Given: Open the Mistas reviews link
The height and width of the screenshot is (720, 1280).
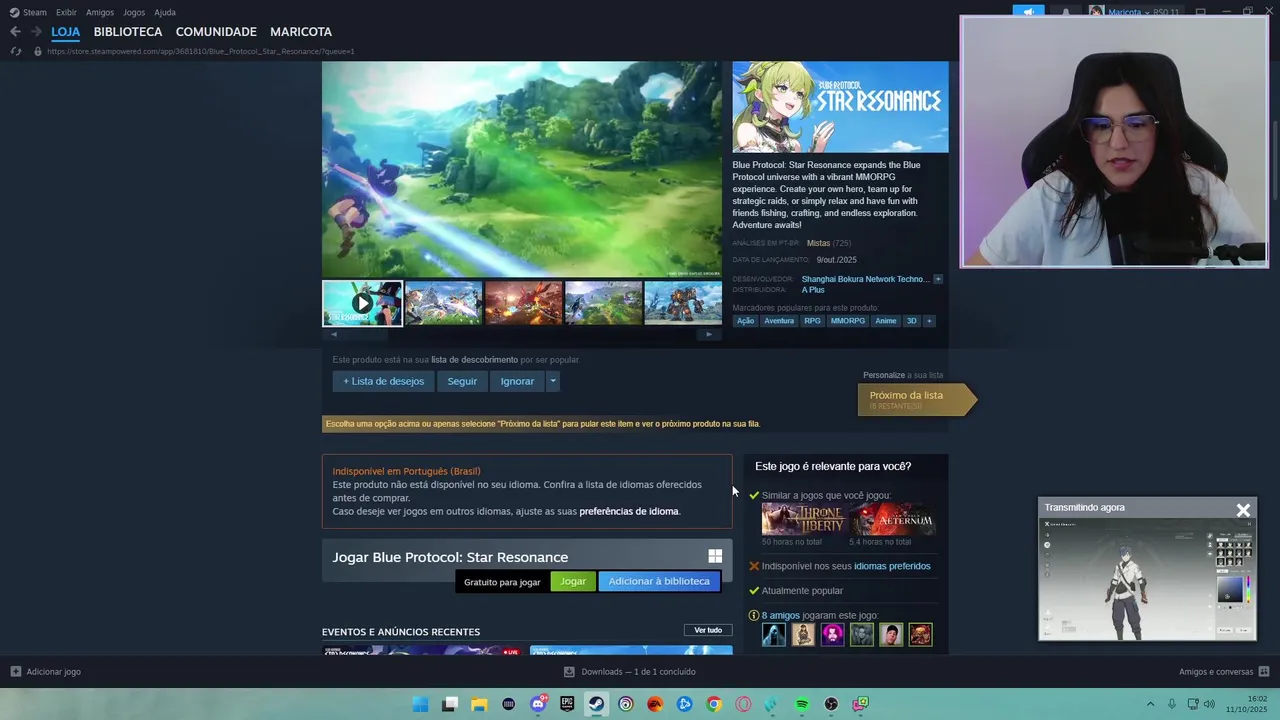Looking at the screenshot, I should tap(818, 243).
